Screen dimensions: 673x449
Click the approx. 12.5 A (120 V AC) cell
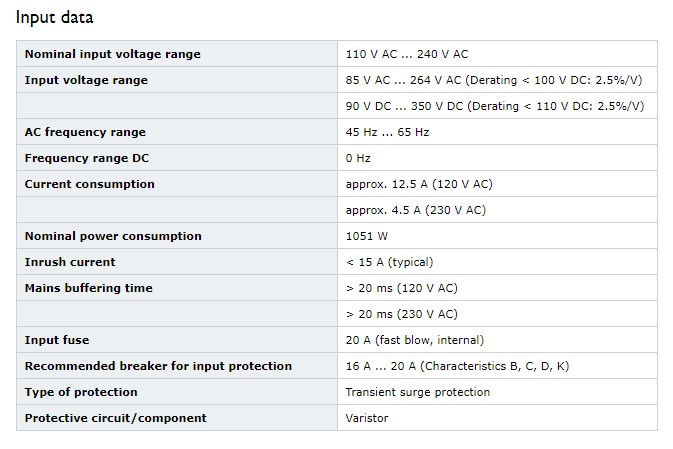click(497, 184)
